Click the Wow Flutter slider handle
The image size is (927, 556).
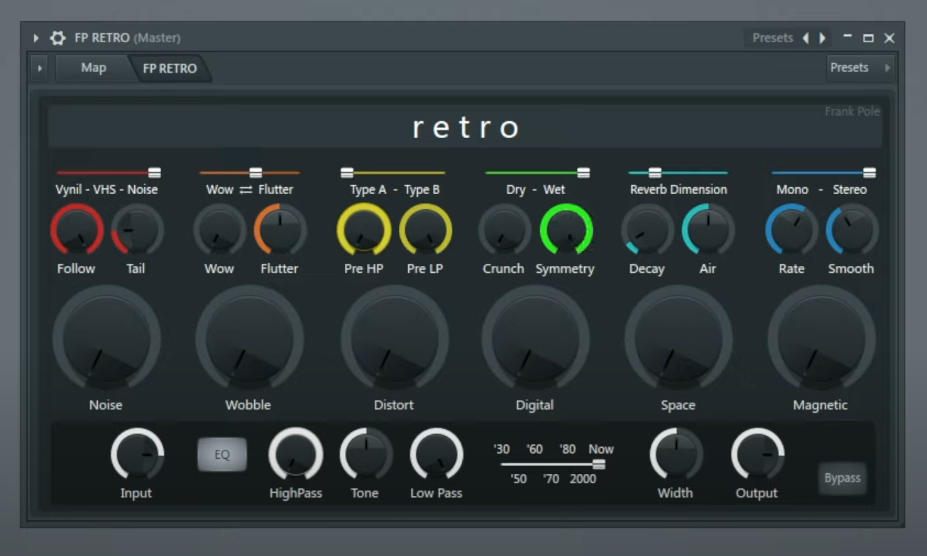[x=255, y=173]
